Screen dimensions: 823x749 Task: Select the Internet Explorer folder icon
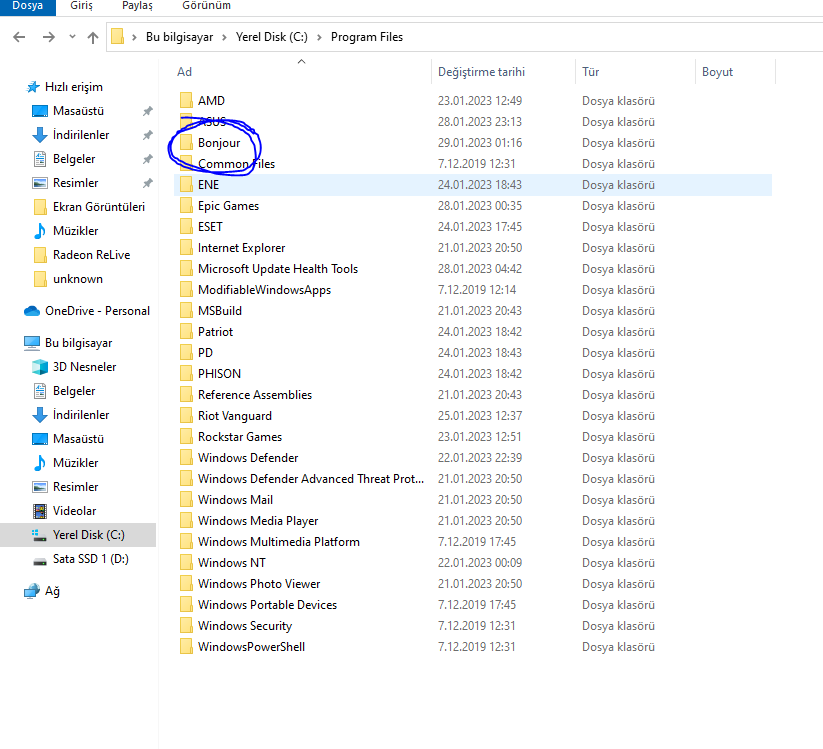coord(186,247)
